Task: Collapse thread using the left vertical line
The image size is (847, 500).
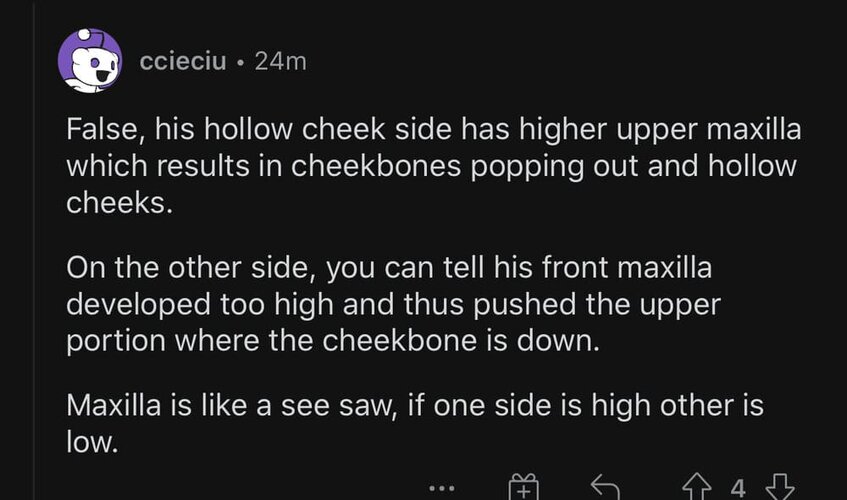Action: pyautogui.click(x=35, y=250)
